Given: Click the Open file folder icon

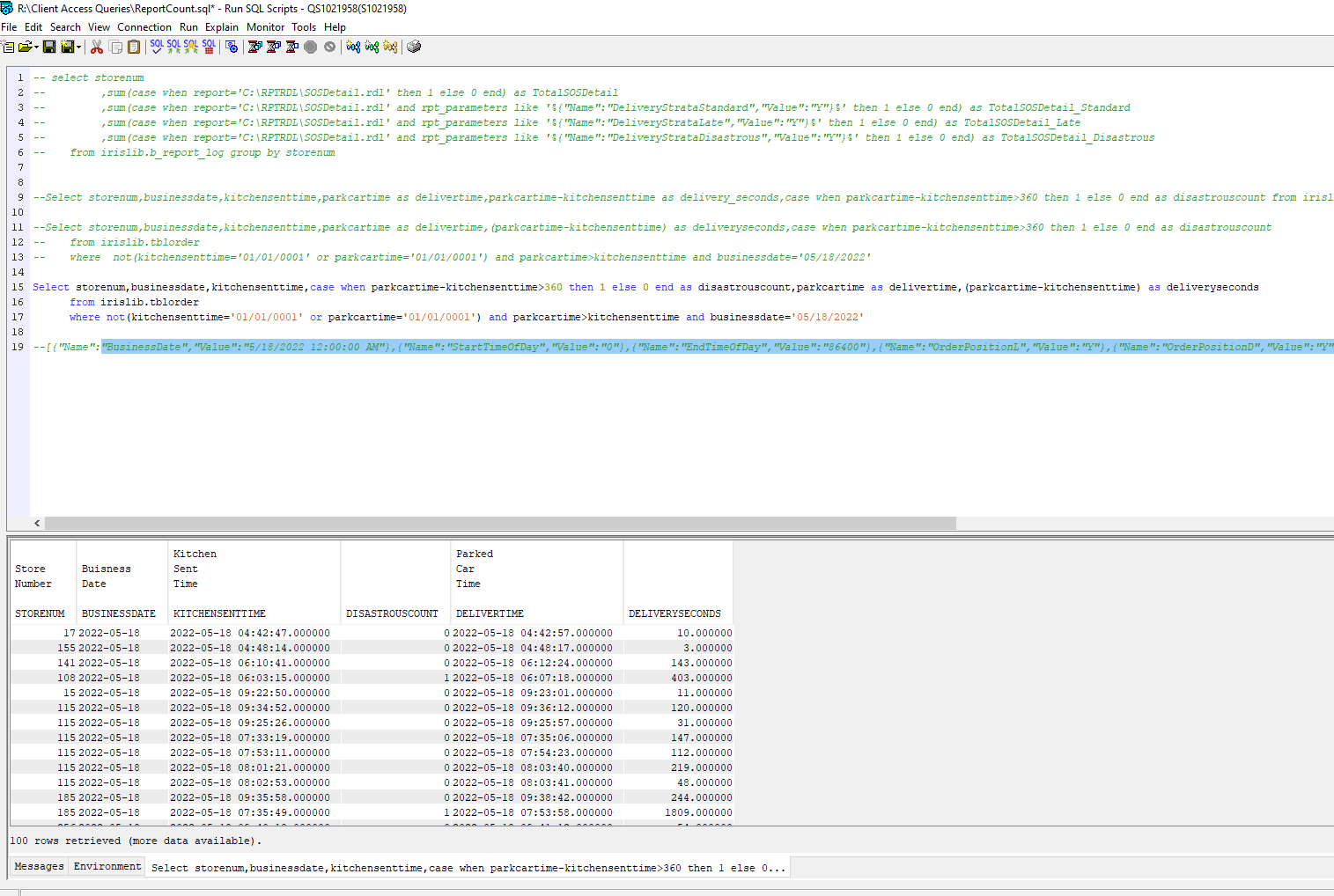Looking at the screenshot, I should 25,47.
